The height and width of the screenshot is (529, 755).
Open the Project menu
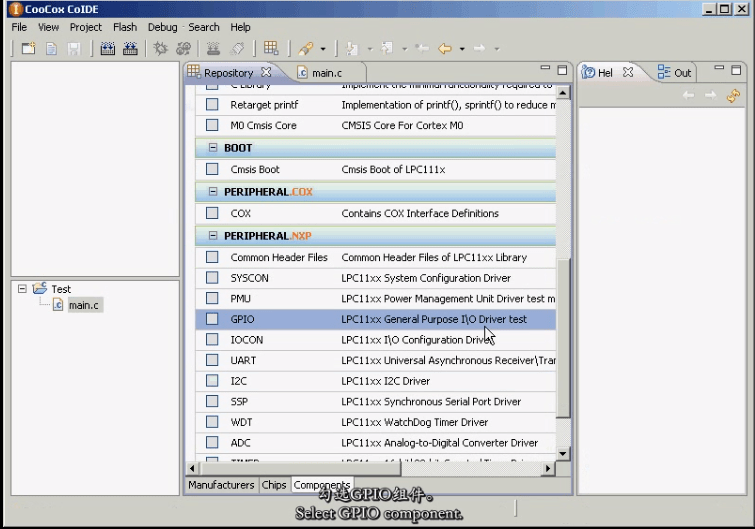click(x=86, y=27)
